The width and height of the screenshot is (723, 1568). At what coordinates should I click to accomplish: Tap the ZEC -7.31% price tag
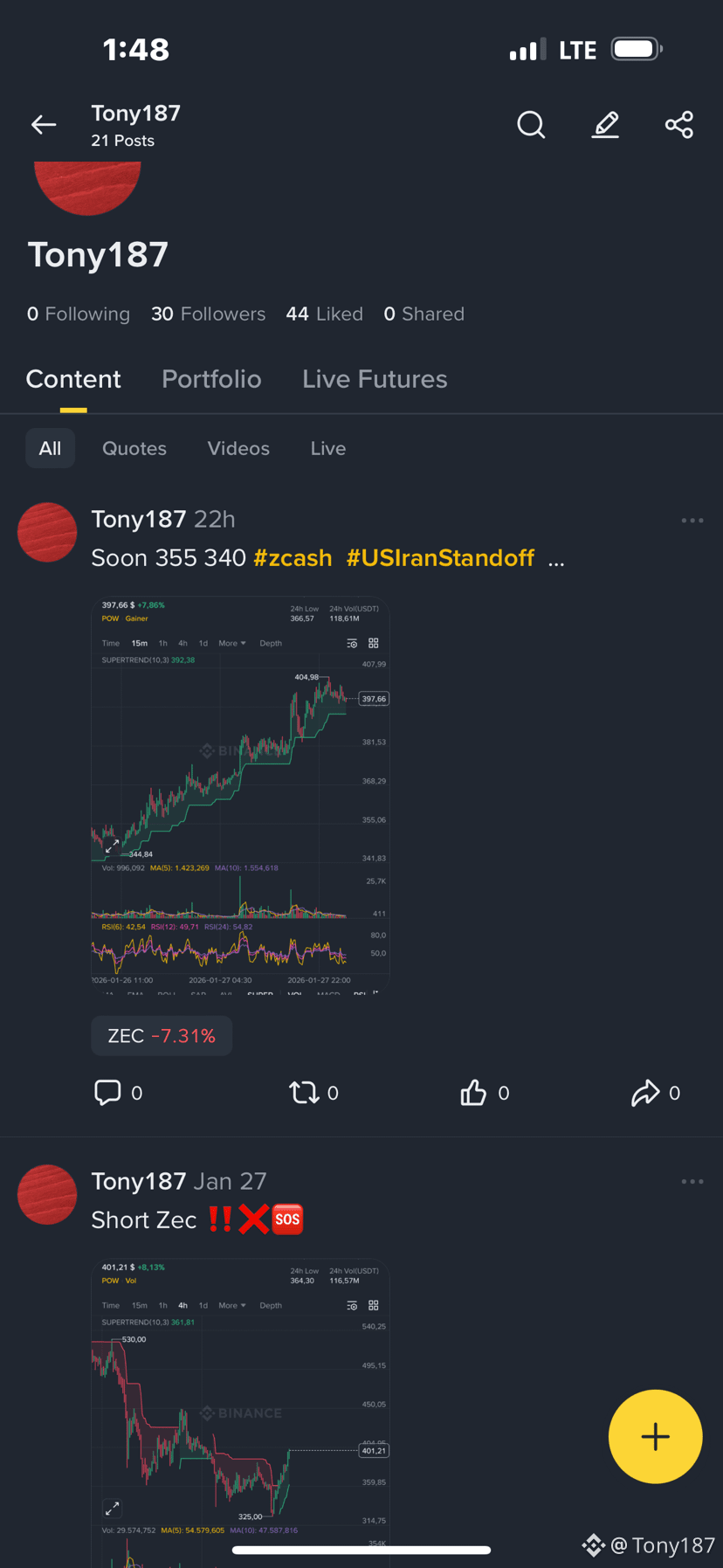click(x=162, y=1036)
